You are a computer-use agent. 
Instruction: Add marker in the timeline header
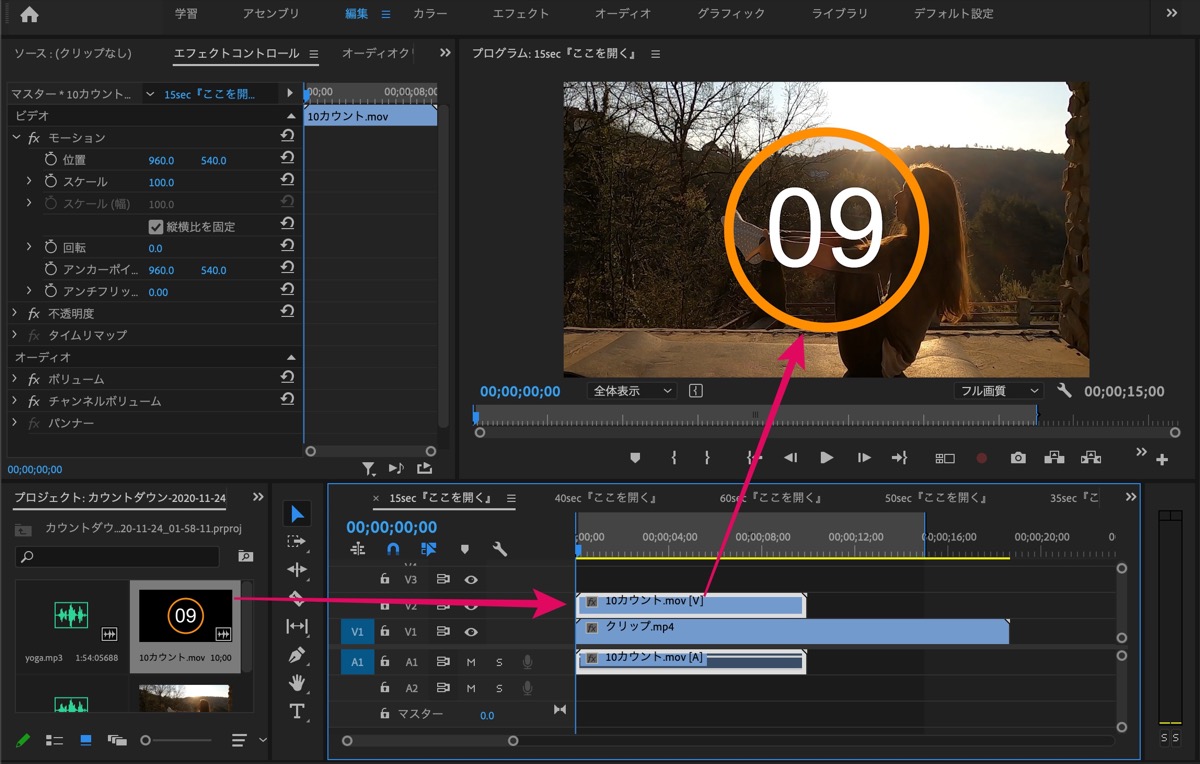464,549
